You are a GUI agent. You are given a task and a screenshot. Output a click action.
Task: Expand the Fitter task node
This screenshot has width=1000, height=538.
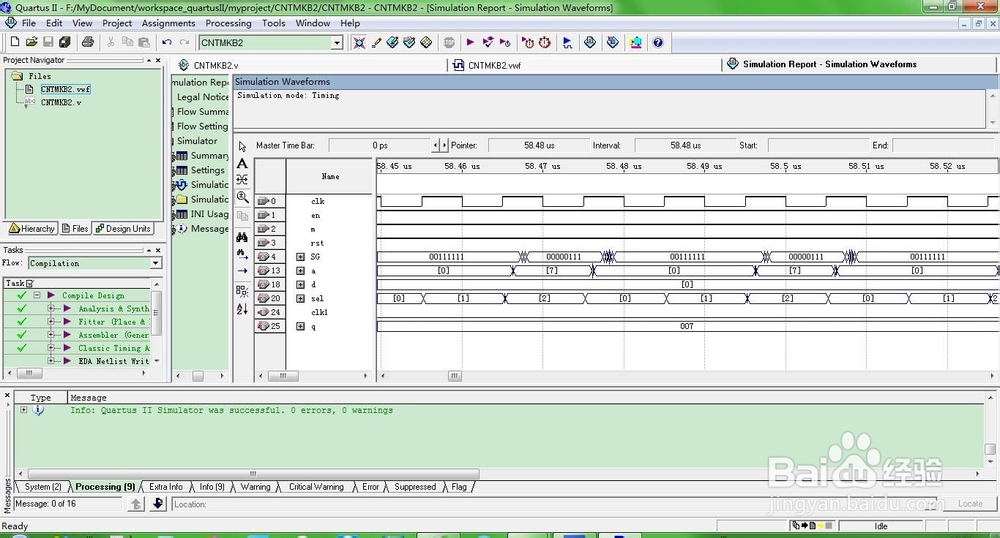tap(51, 322)
